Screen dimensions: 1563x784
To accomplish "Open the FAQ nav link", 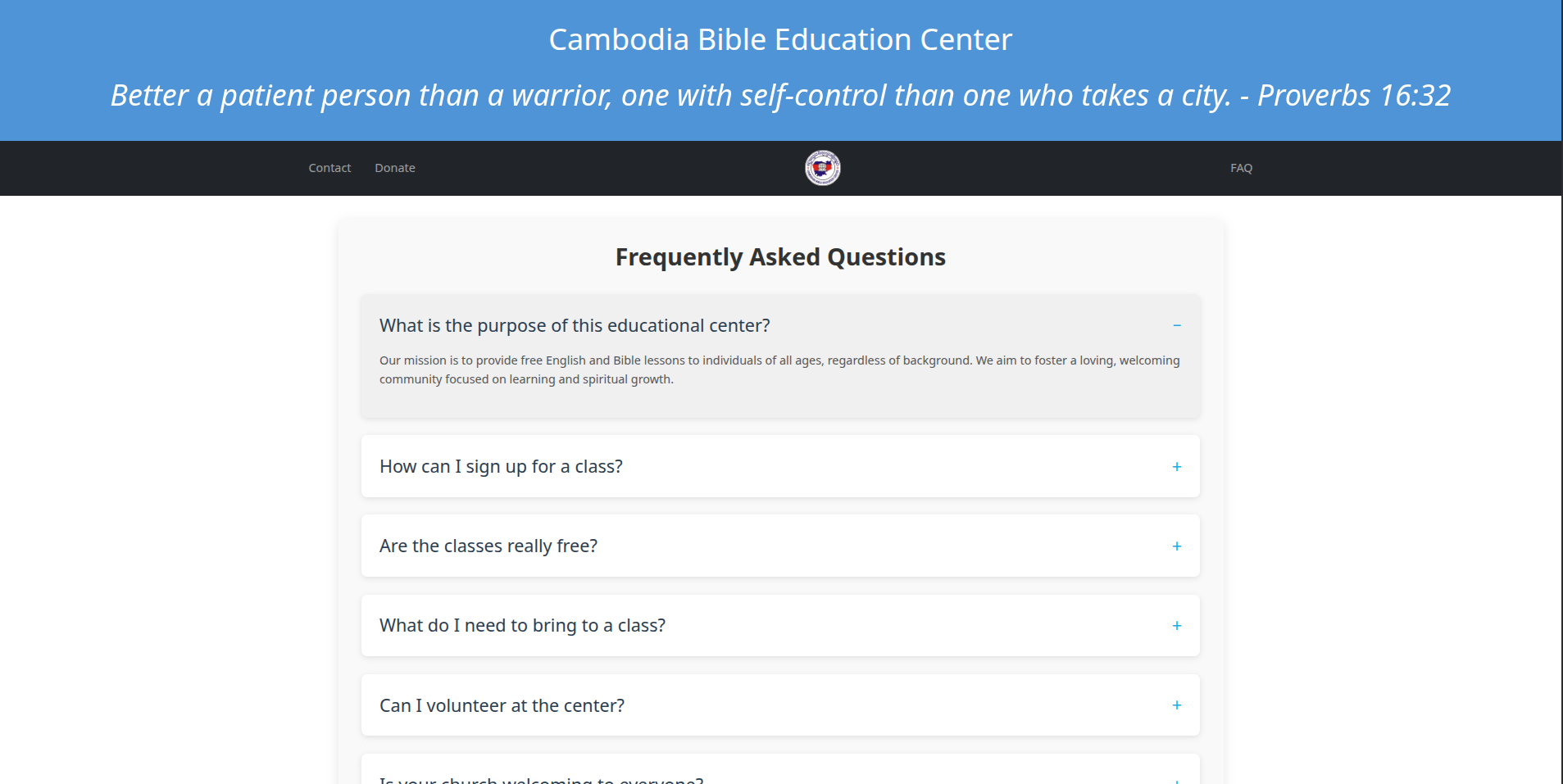I will pyautogui.click(x=1241, y=168).
